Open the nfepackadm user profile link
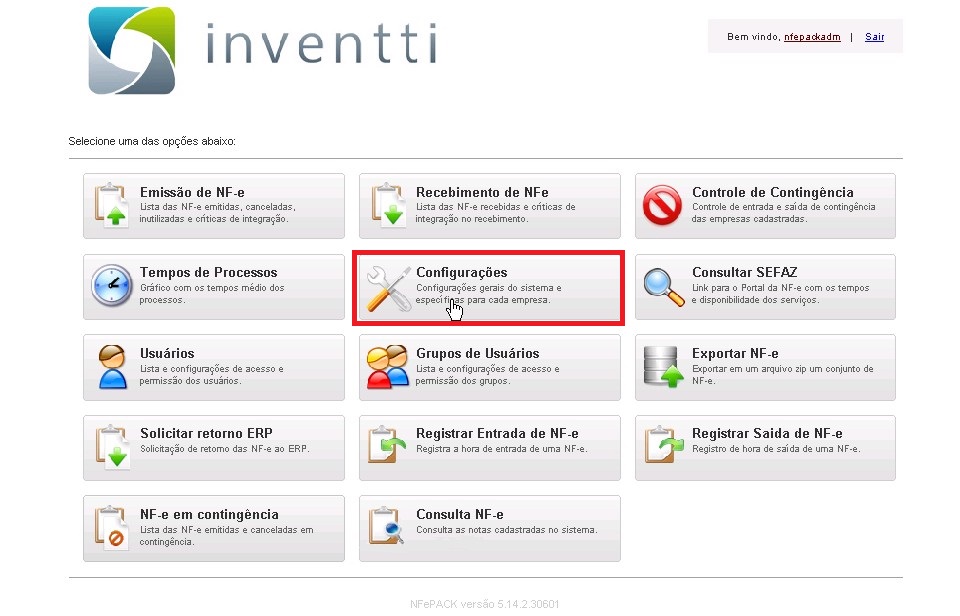Viewport: 960px width, 616px height. coord(812,37)
